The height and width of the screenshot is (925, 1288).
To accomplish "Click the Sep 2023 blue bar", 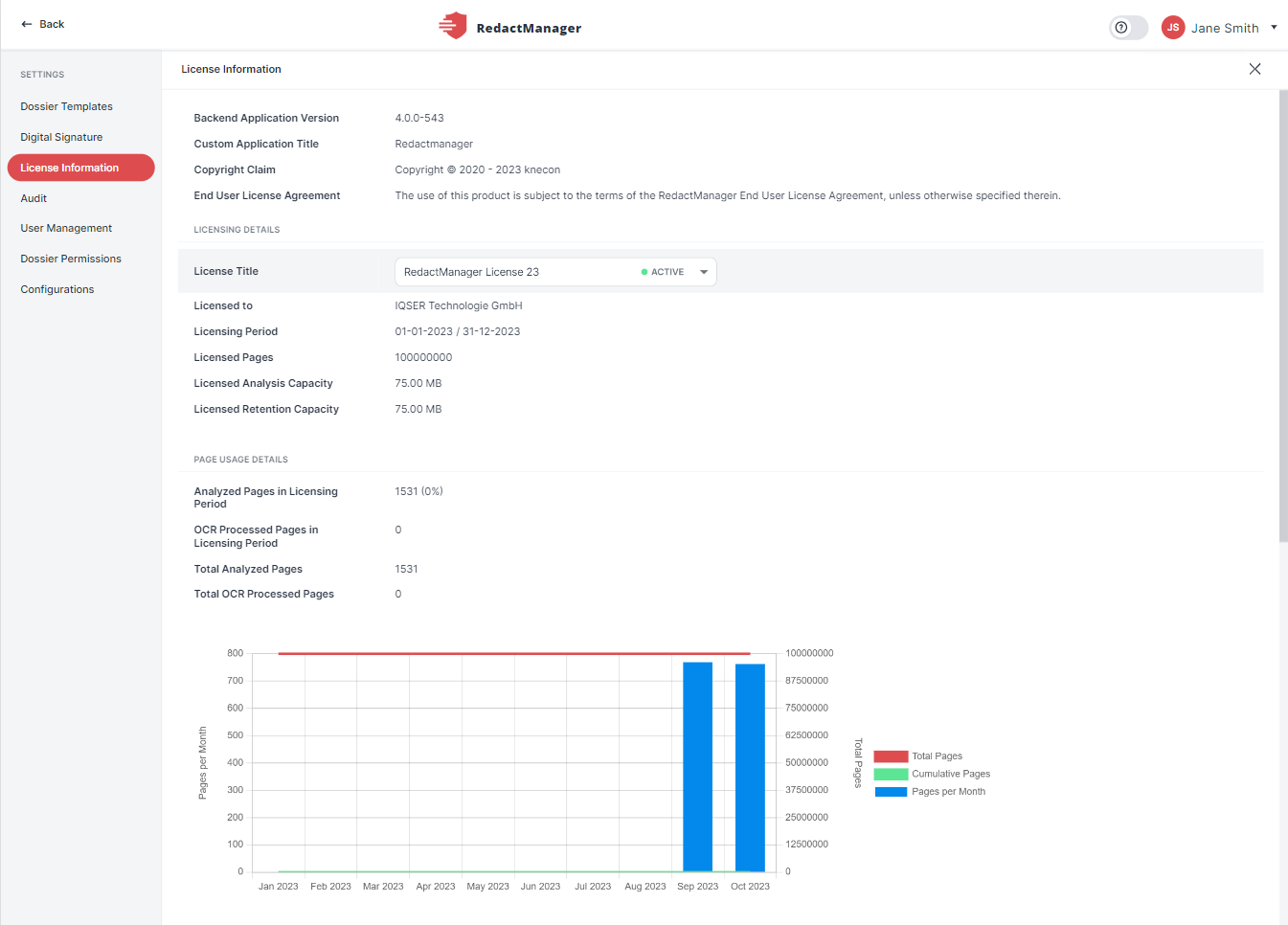I will (x=697, y=766).
